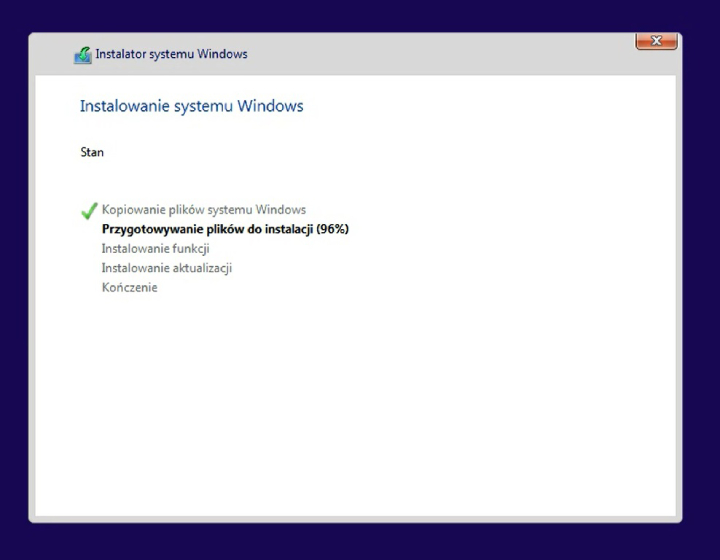Viewport: 720px width, 560px height.
Task: Close the Instalator systemu Windows dialog
Action: click(656, 41)
